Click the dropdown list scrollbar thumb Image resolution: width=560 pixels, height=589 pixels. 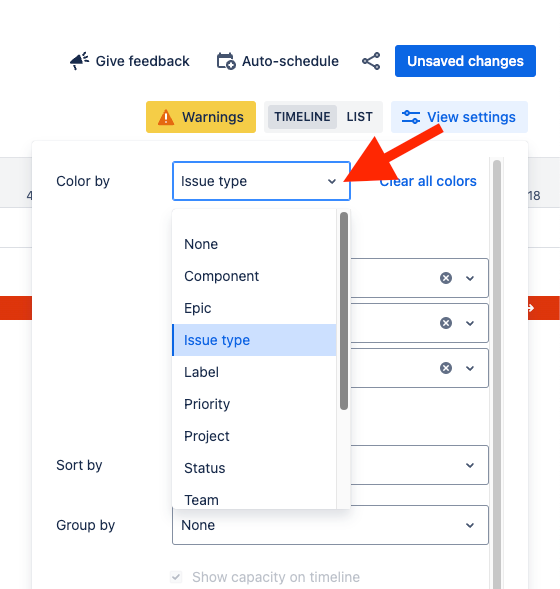[x=344, y=311]
